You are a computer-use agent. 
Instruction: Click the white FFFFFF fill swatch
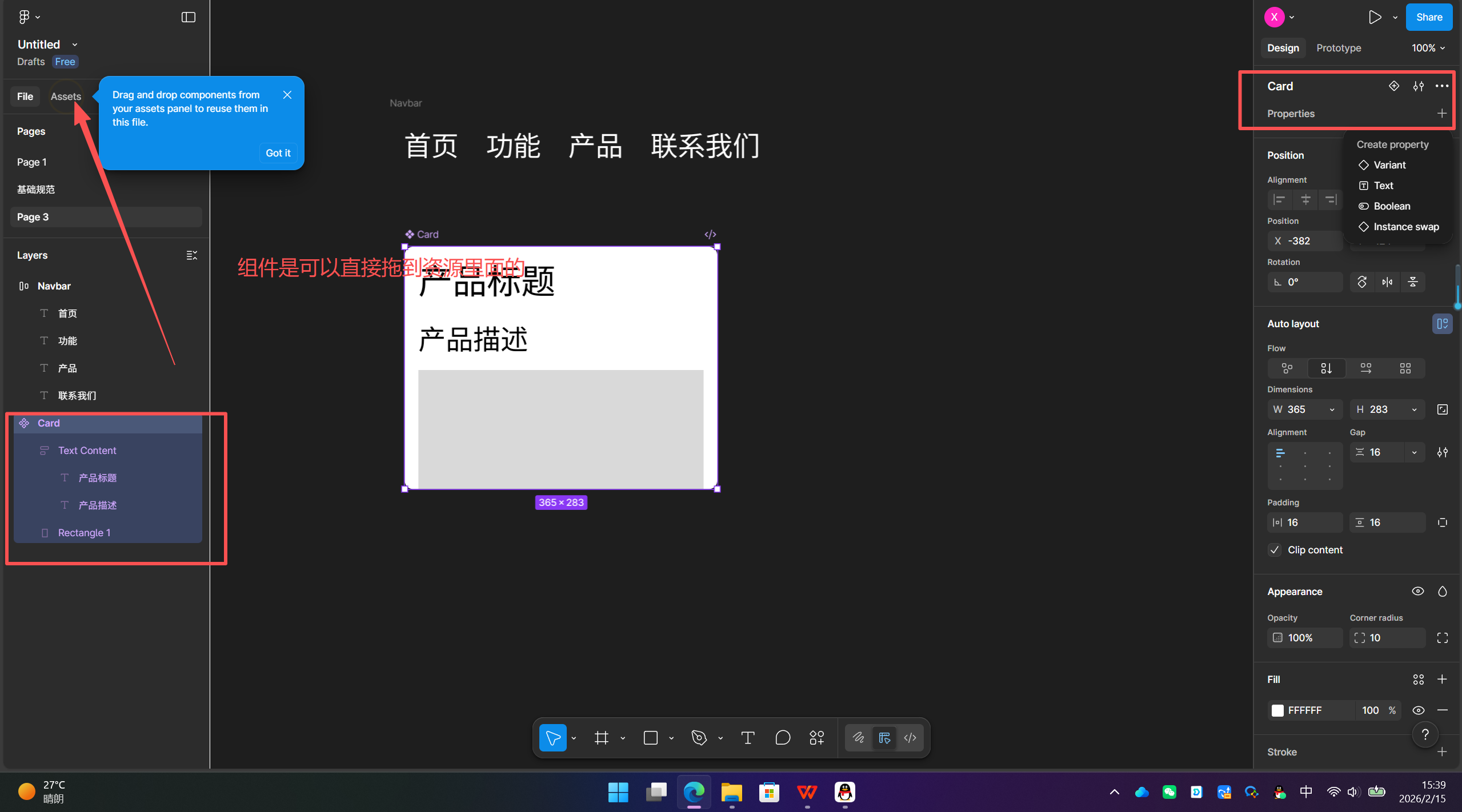click(1278, 710)
